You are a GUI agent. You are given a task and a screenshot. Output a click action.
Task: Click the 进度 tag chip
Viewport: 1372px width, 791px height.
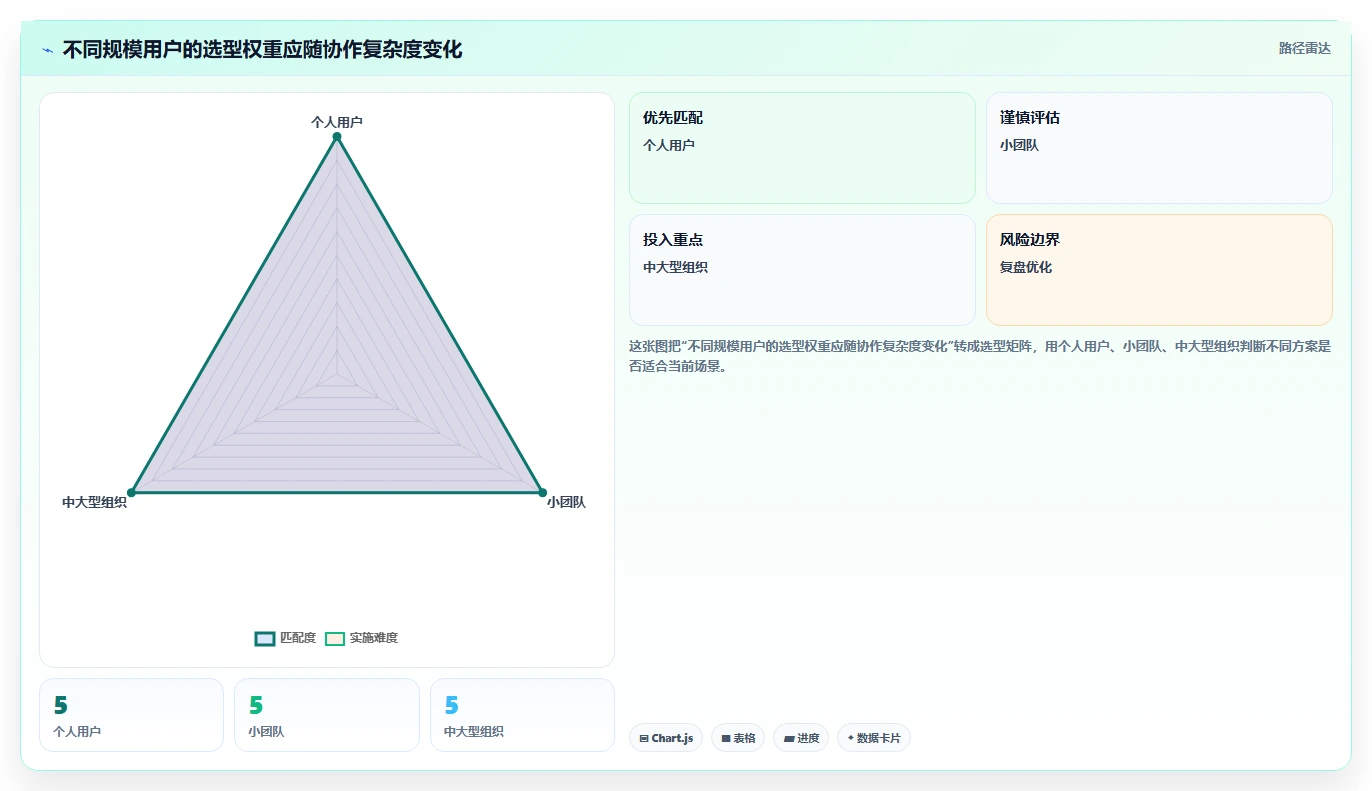801,738
